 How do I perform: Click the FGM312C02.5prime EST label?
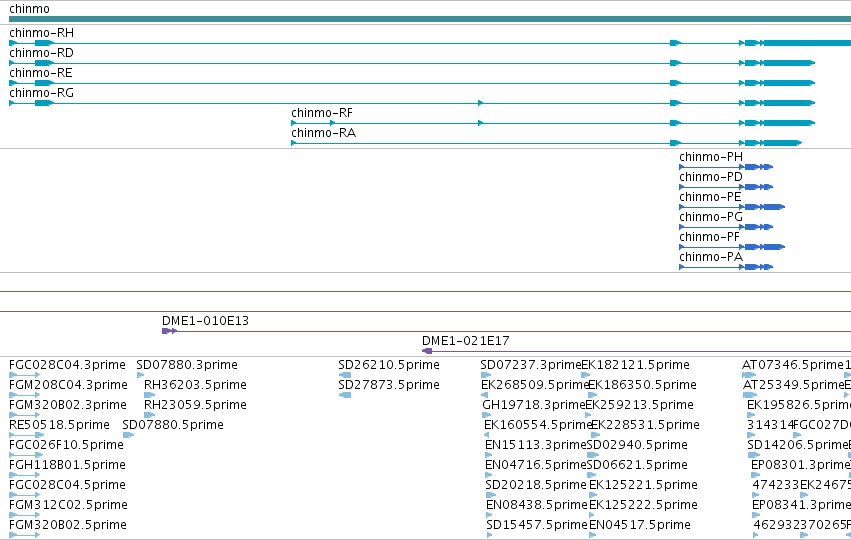pyautogui.click(x=68, y=506)
